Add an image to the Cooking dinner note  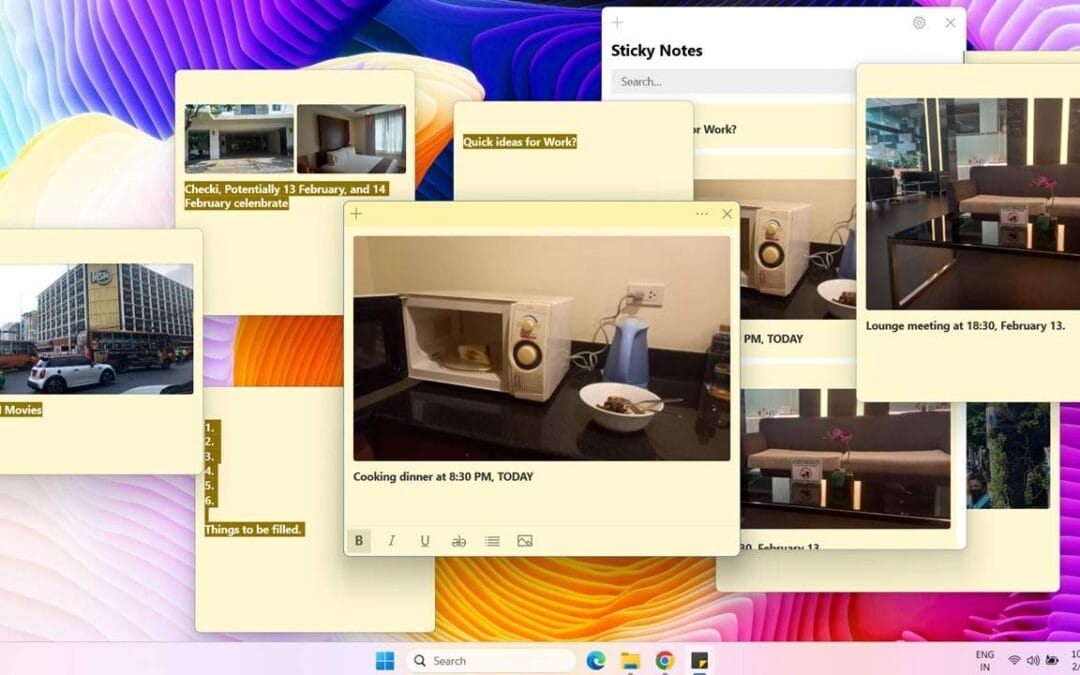pyautogui.click(x=525, y=540)
